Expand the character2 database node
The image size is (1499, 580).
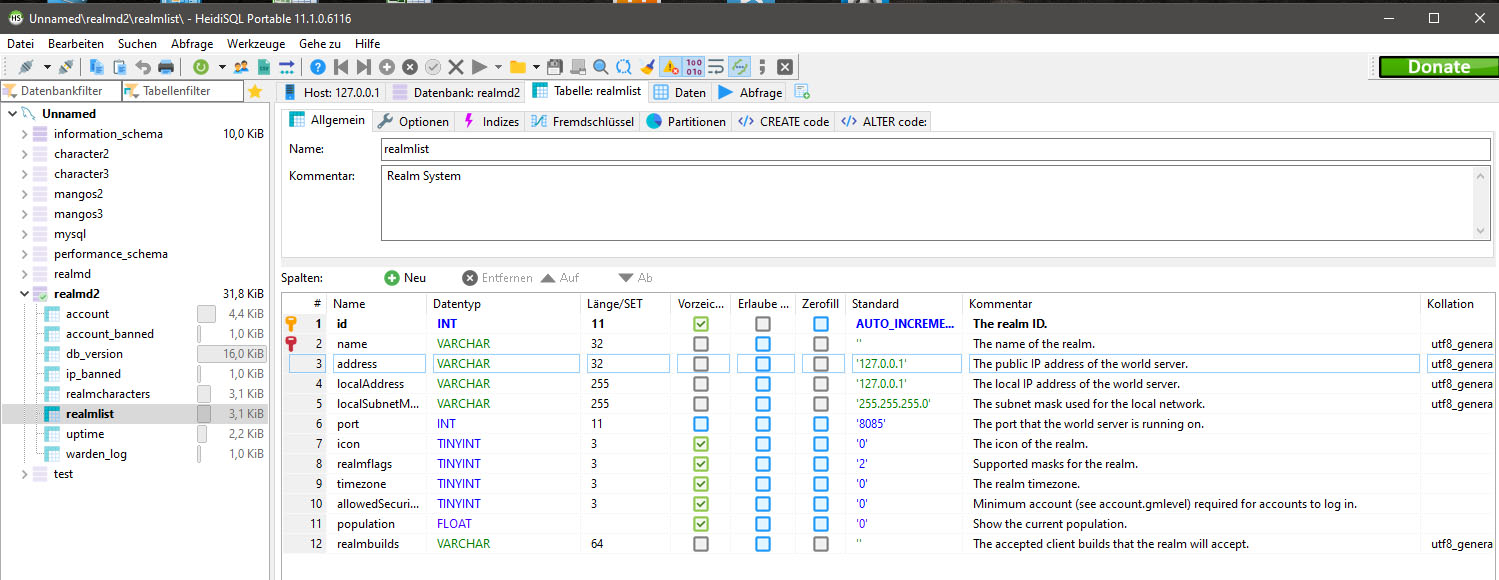pyautogui.click(x=25, y=154)
